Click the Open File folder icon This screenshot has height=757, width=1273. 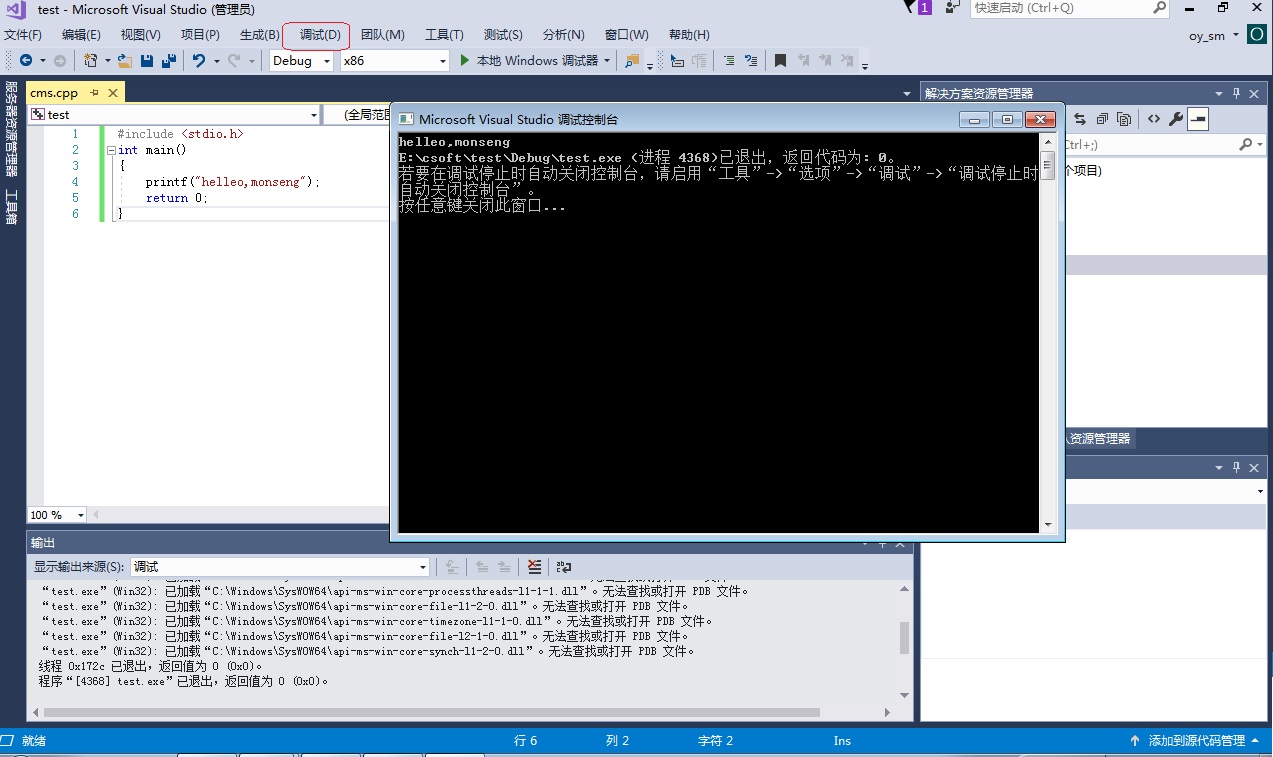(125, 61)
